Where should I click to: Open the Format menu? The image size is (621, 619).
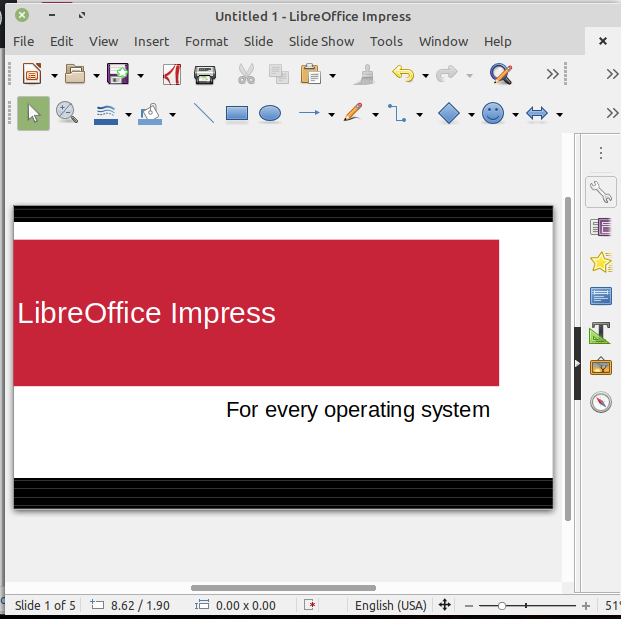(206, 41)
